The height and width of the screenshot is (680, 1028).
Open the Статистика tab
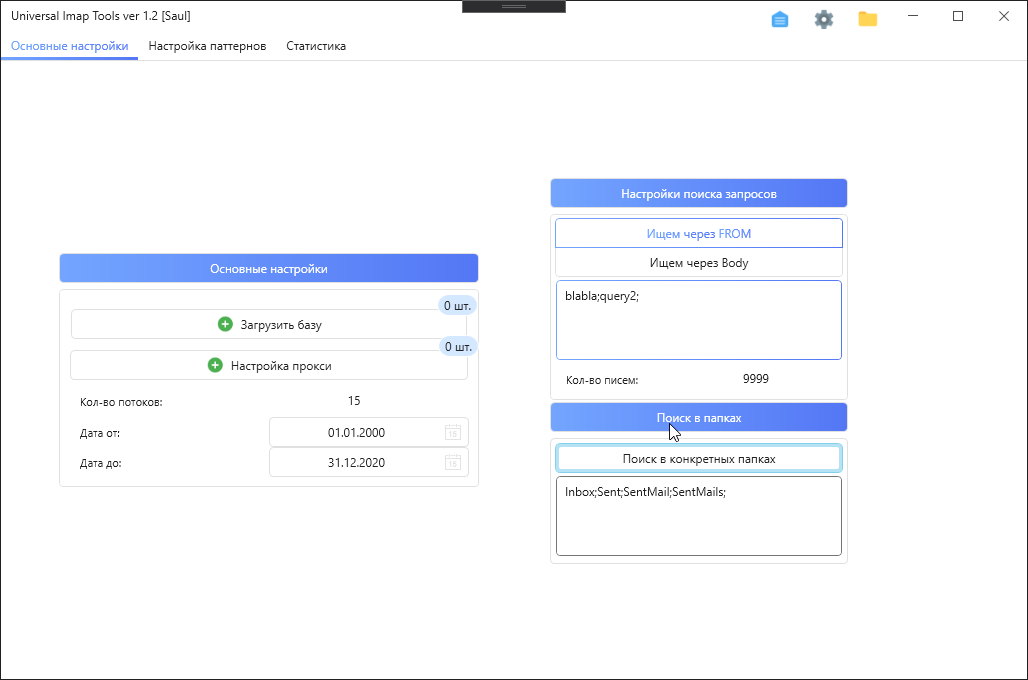point(316,46)
